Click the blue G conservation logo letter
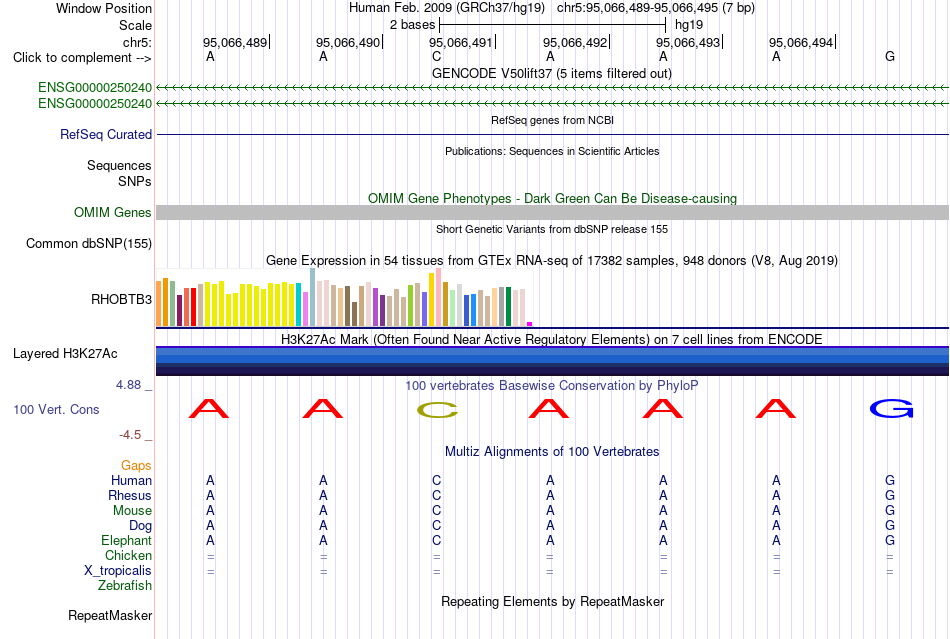Screen dimensions: 950x639 pyautogui.click(x=891, y=409)
